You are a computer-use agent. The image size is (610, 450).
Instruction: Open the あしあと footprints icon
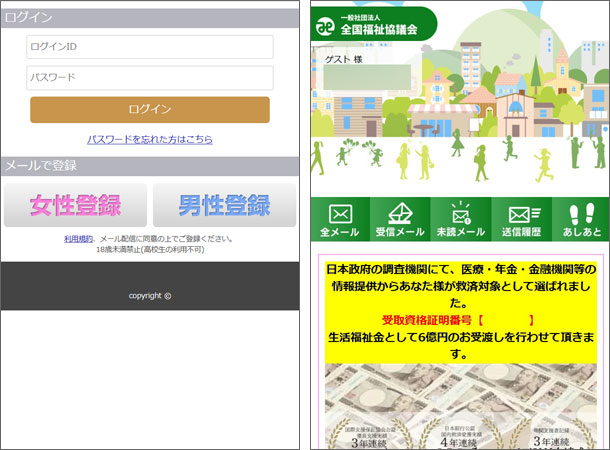[581, 220]
